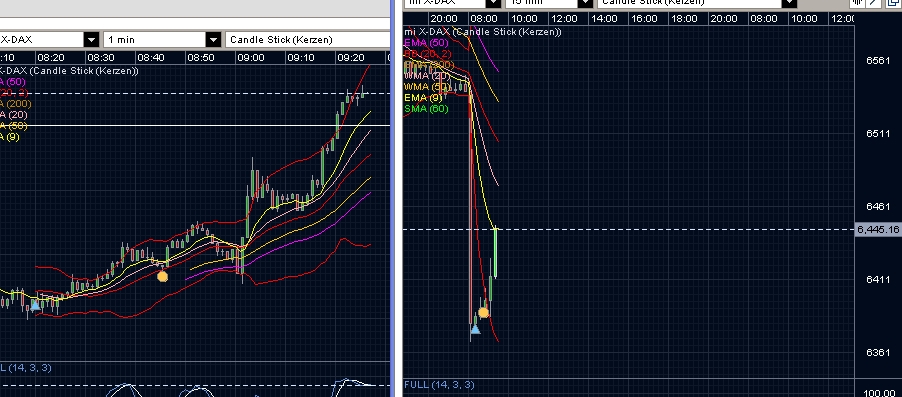Click the 6,445.16 current price label
Image resolution: width=902 pixels, height=397 pixels.
pyautogui.click(x=878, y=230)
